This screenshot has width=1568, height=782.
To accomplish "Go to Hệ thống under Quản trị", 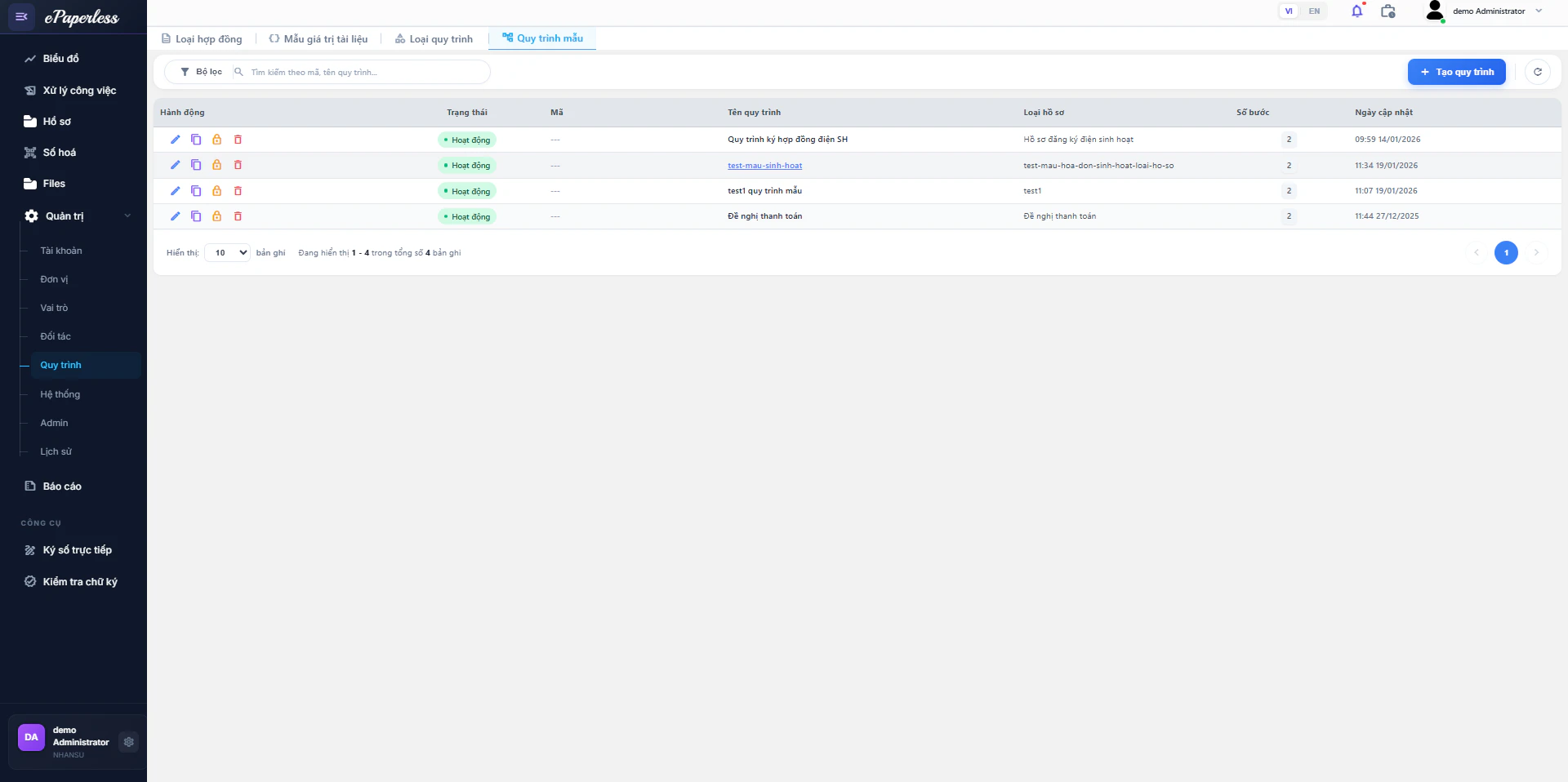I will click(60, 394).
